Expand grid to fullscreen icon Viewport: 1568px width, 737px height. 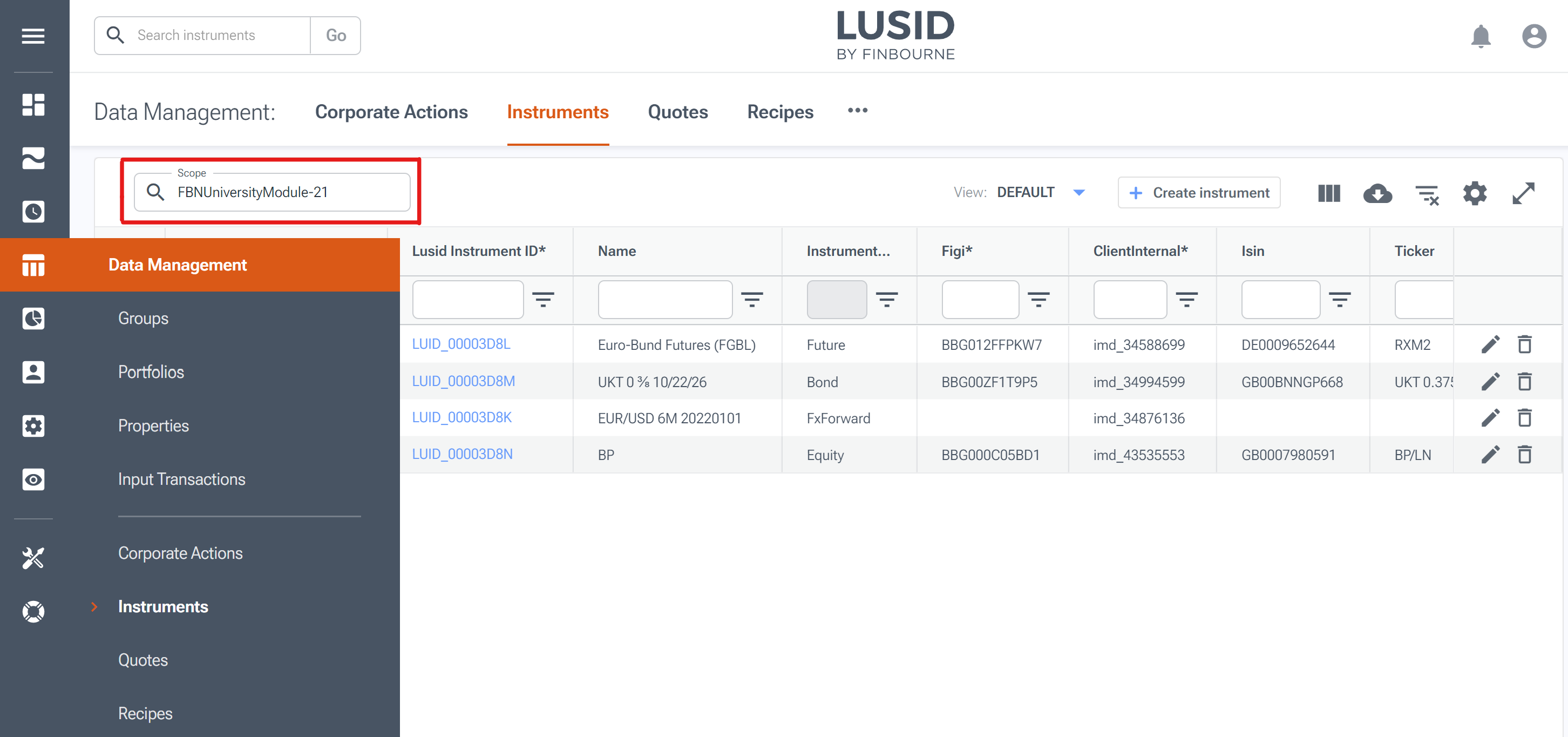coord(1524,193)
